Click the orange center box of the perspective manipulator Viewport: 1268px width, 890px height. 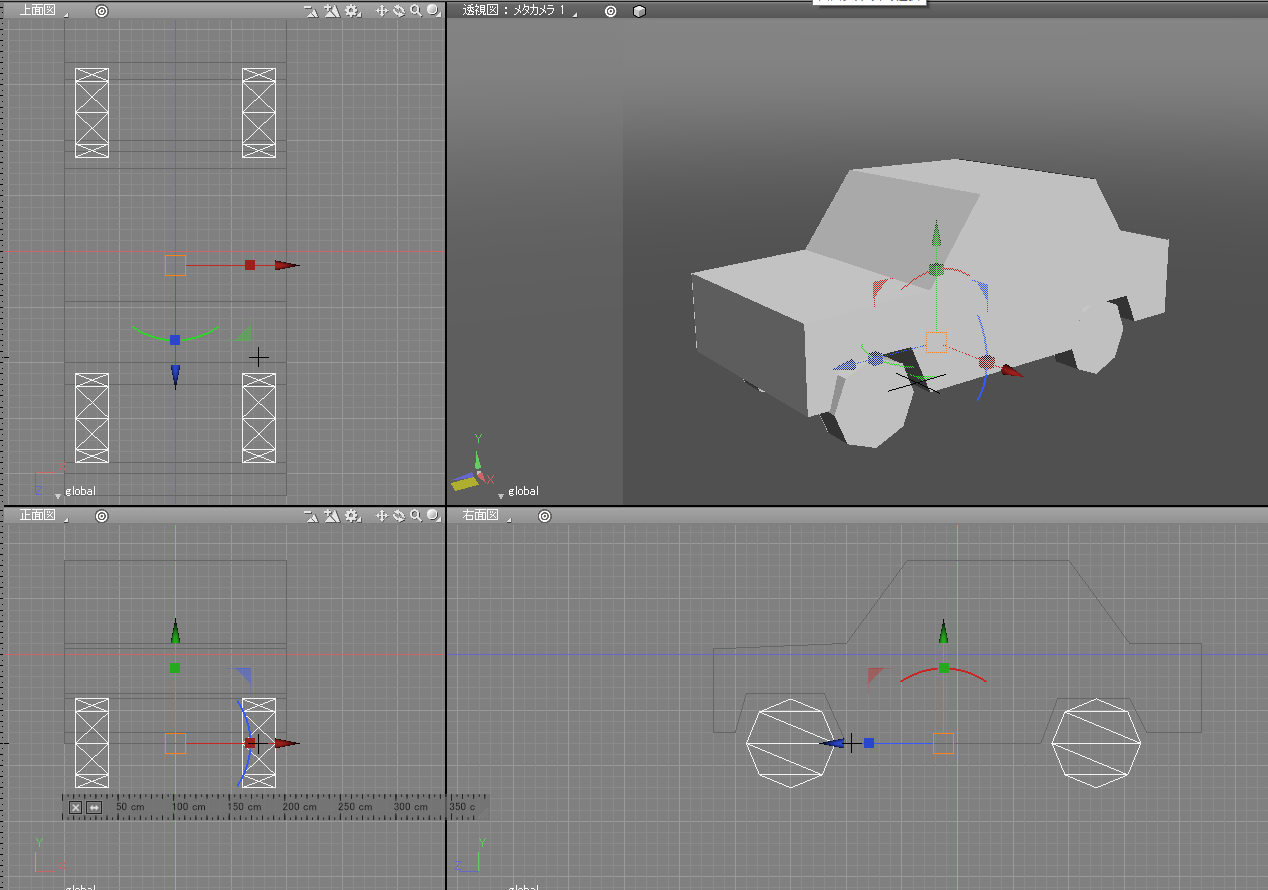pyautogui.click(x=936, y=342)
